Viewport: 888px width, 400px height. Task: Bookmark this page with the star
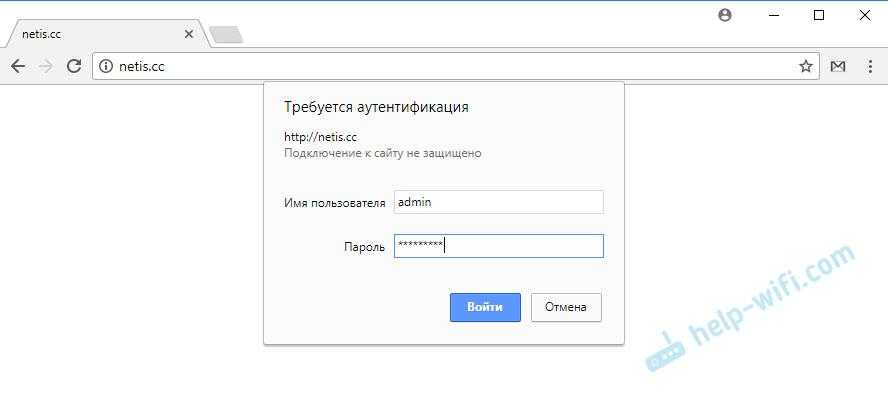pos(805,66)
